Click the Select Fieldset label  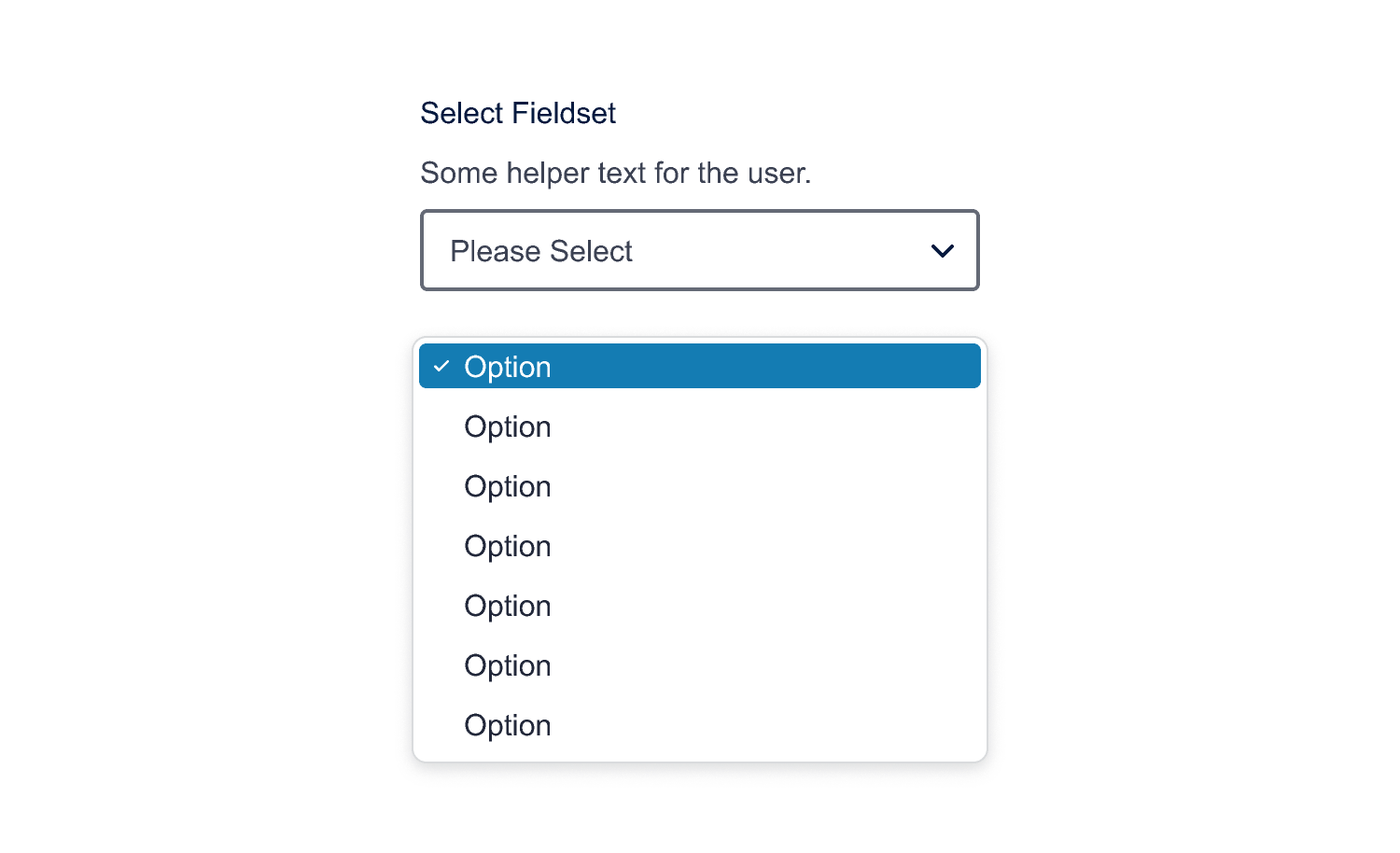(x=518, y=113)
